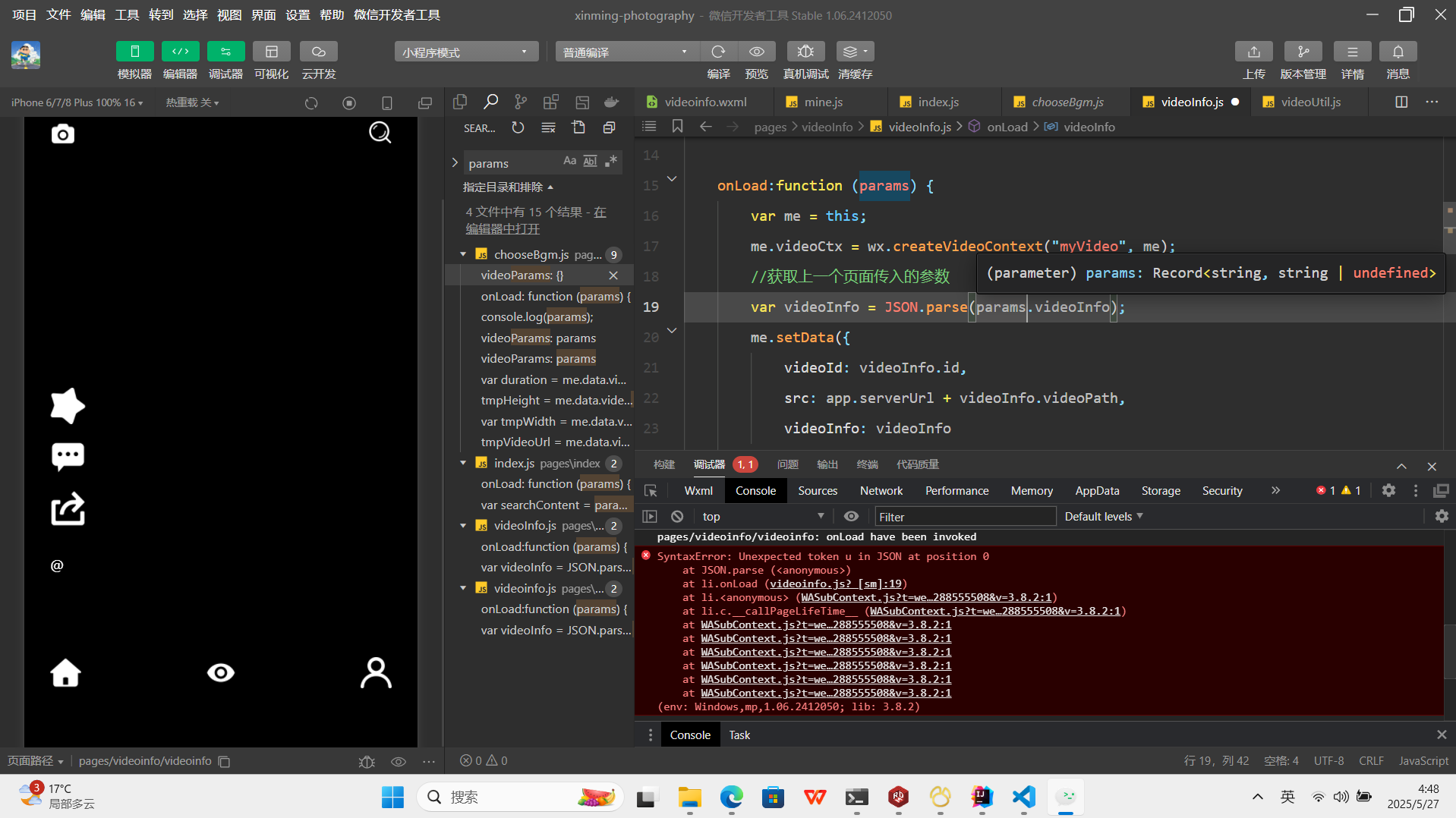Split the editor view

coord(1401,102)
